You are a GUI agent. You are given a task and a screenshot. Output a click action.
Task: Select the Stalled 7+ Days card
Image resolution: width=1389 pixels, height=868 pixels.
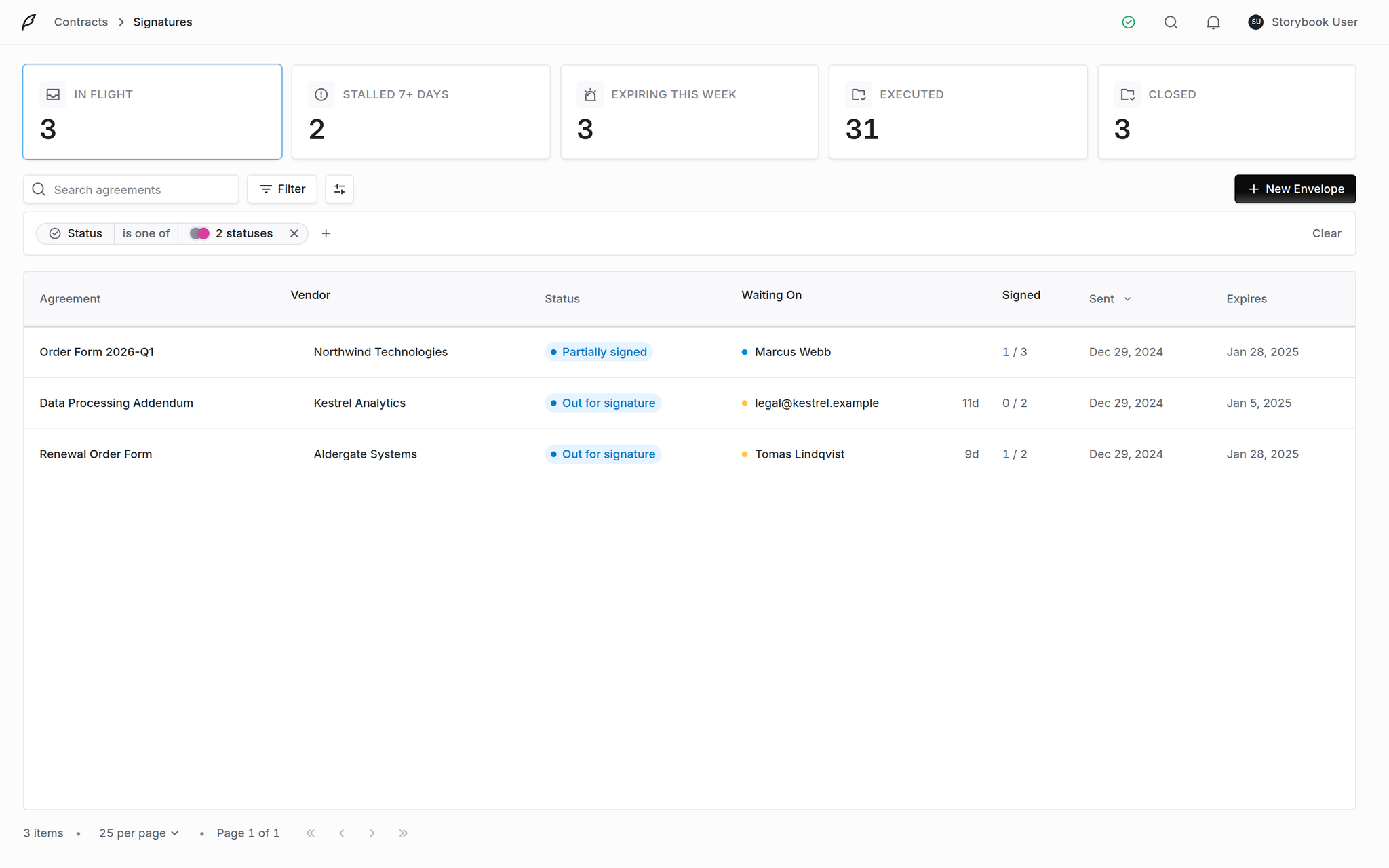(420, 112)
